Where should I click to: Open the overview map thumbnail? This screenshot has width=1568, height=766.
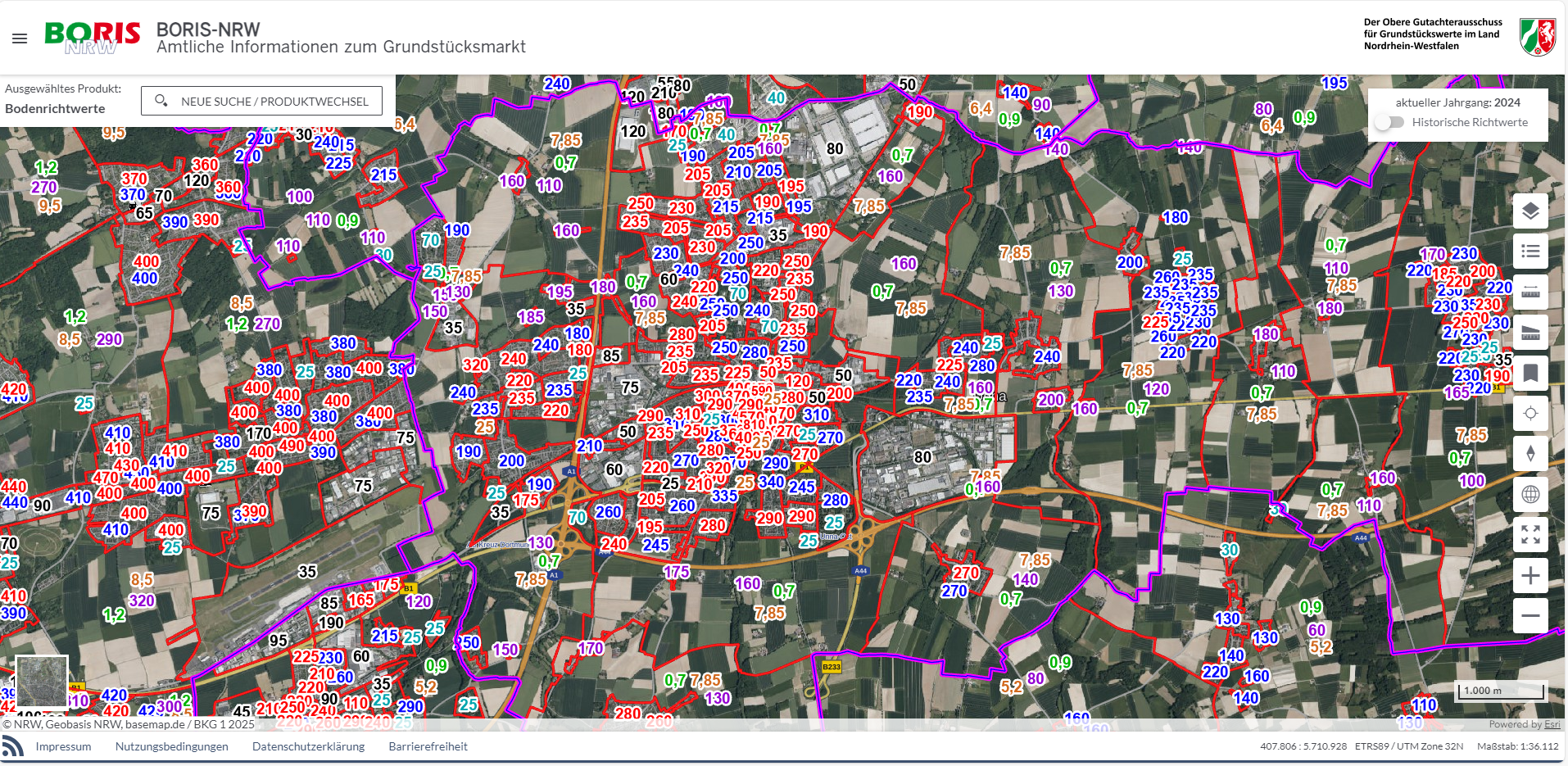42,681
